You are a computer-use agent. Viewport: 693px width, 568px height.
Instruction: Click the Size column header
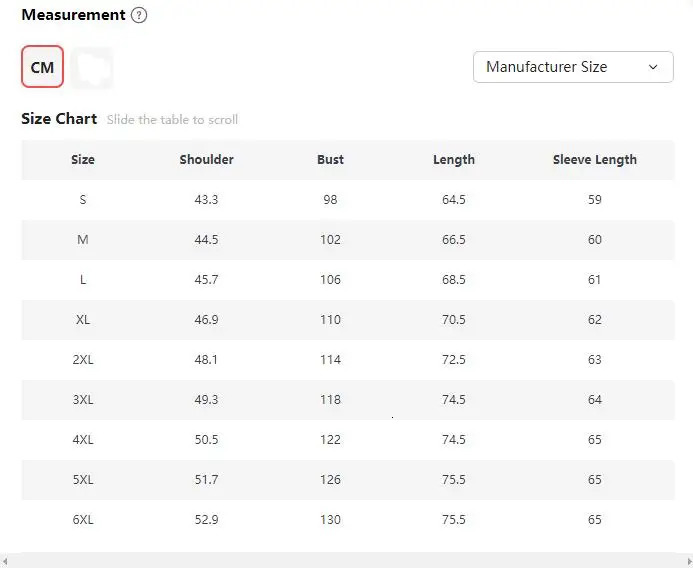pos(83,160)
